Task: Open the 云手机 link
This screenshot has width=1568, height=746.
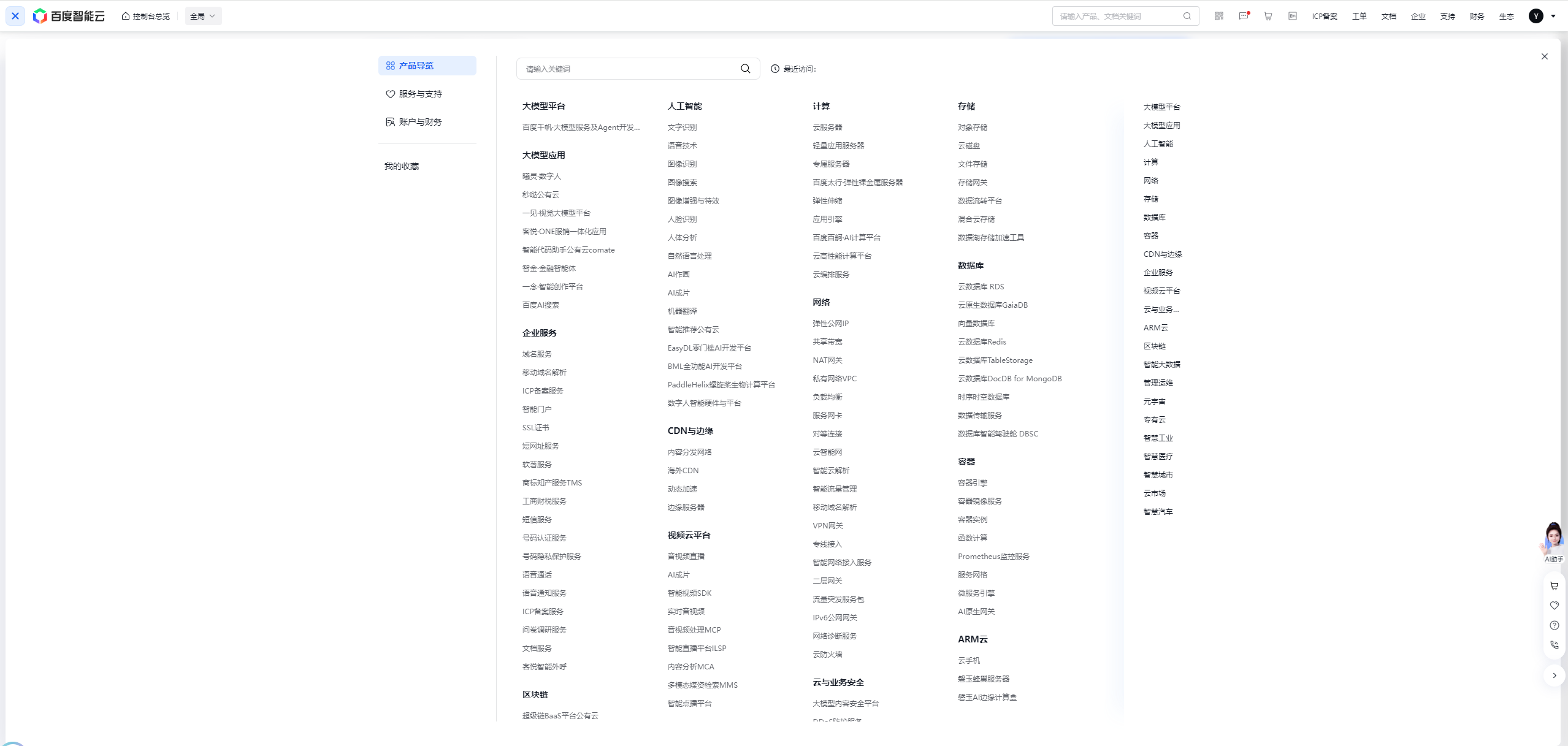Action: click(x=969, y=660)
